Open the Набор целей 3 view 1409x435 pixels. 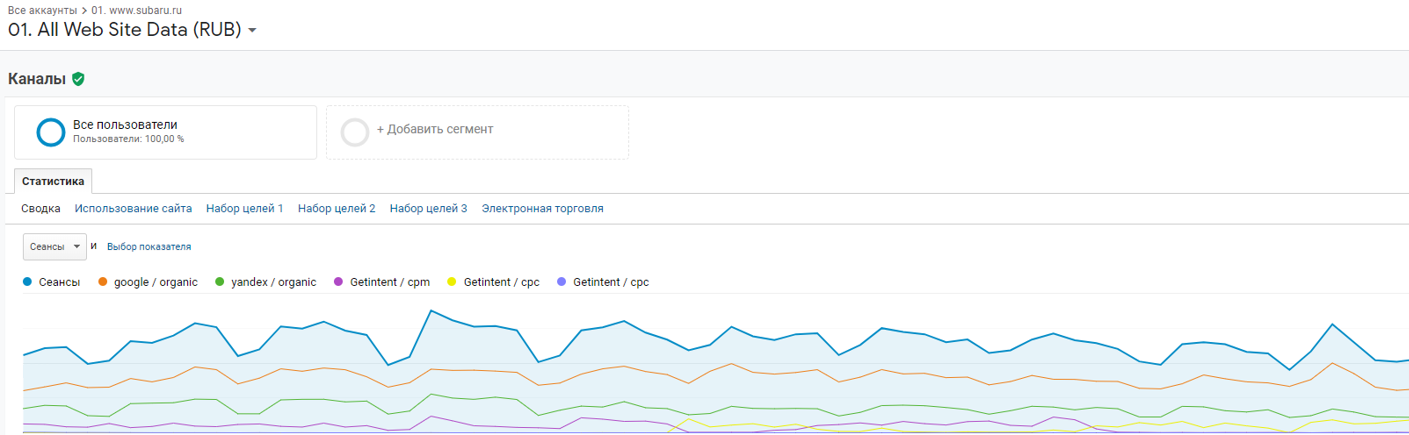[428, 209]
